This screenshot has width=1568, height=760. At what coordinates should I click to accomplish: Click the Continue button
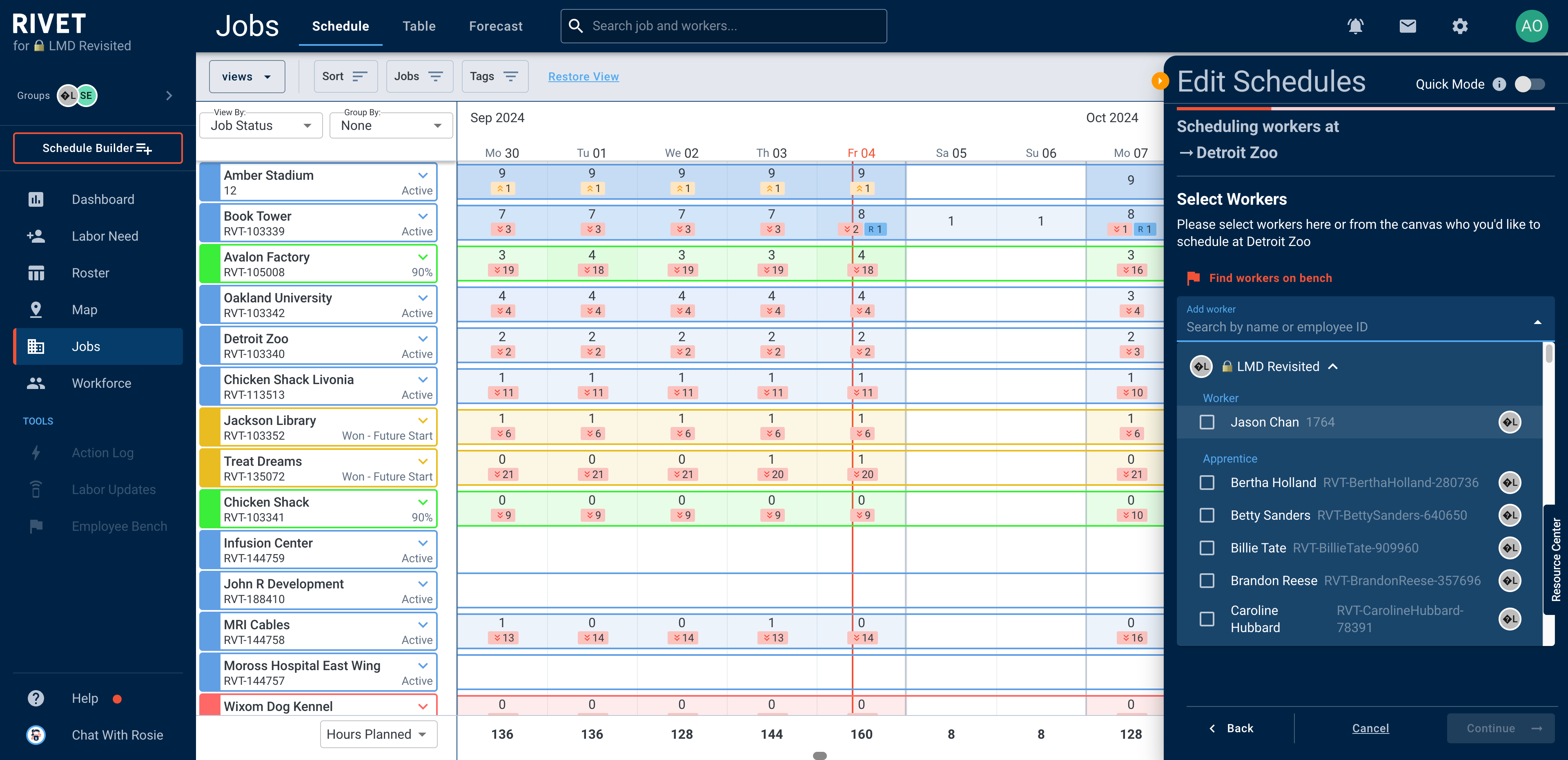tap(1501, 728)
